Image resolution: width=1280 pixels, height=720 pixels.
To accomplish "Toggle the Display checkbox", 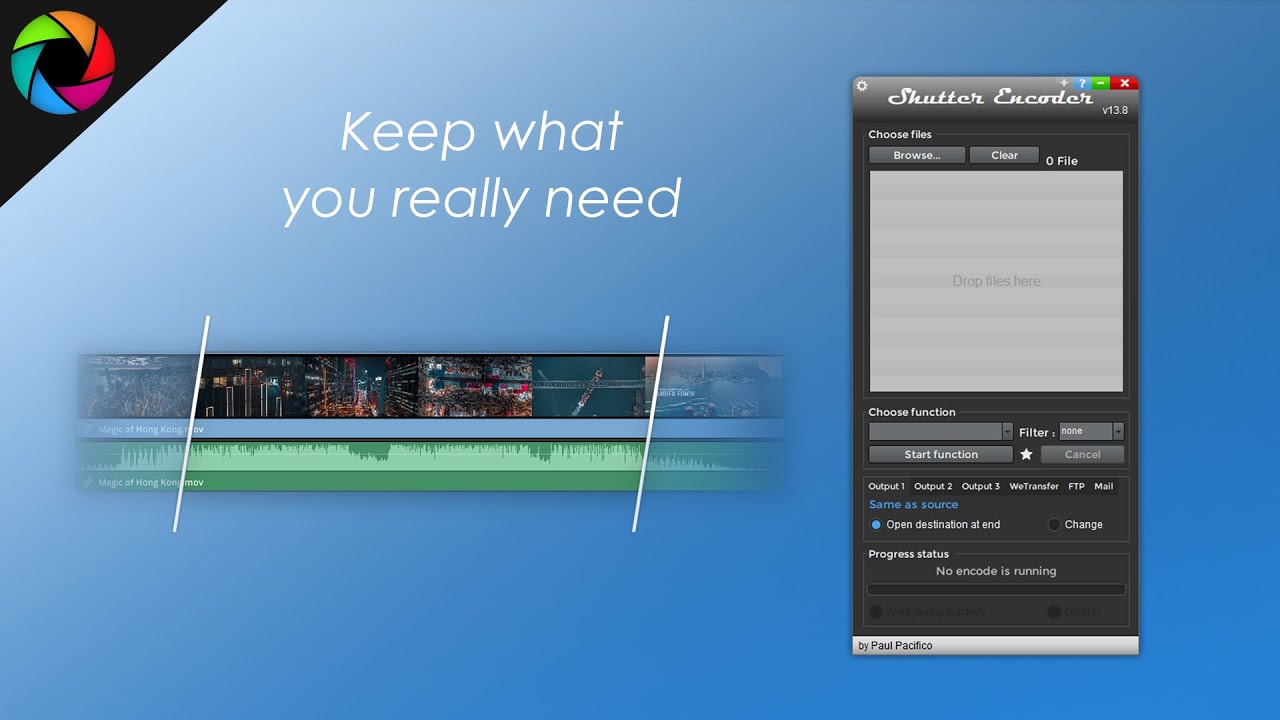I will tap(1075, 611).
